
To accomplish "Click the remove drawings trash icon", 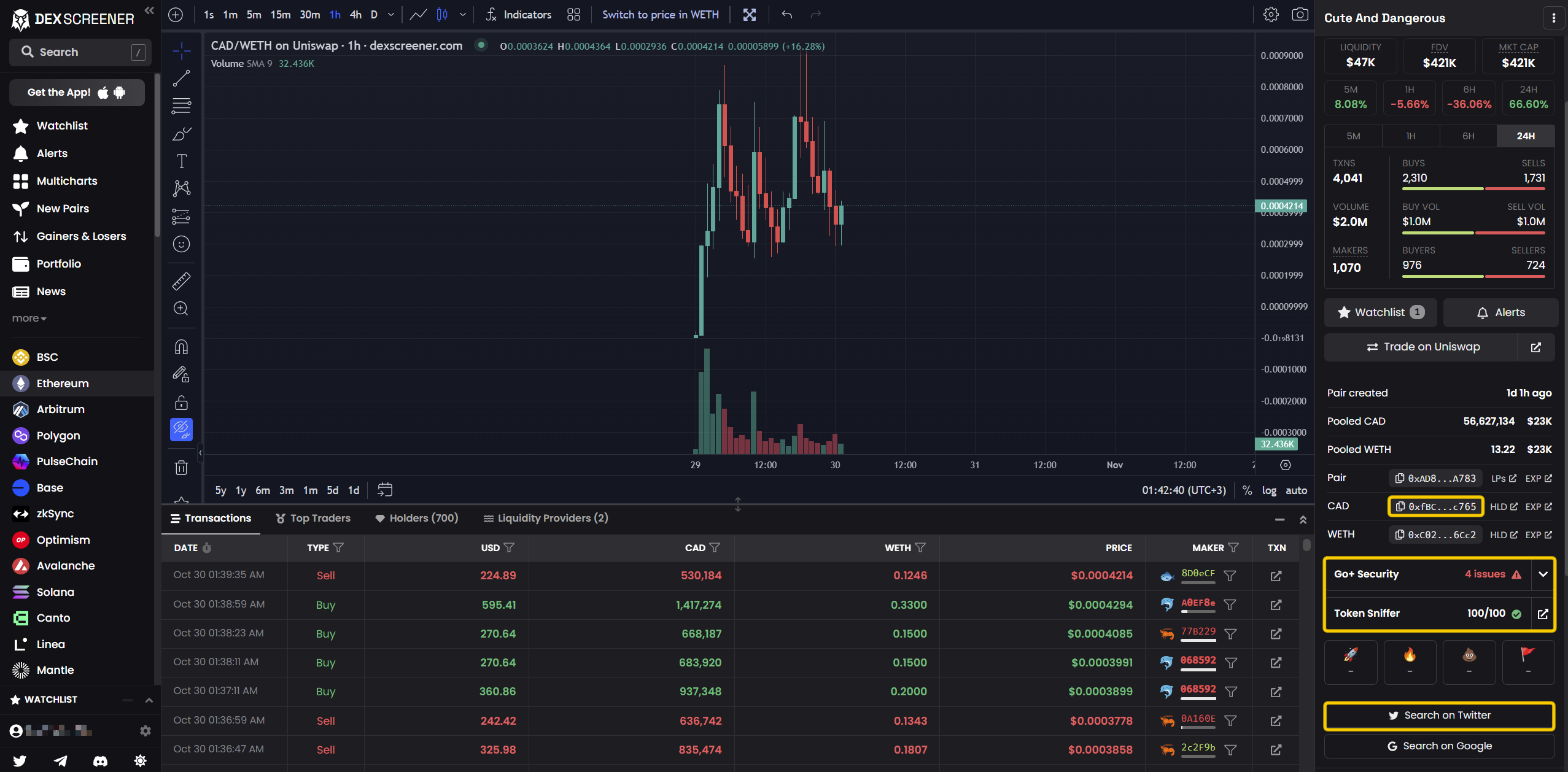I will [x=181, y=468].
